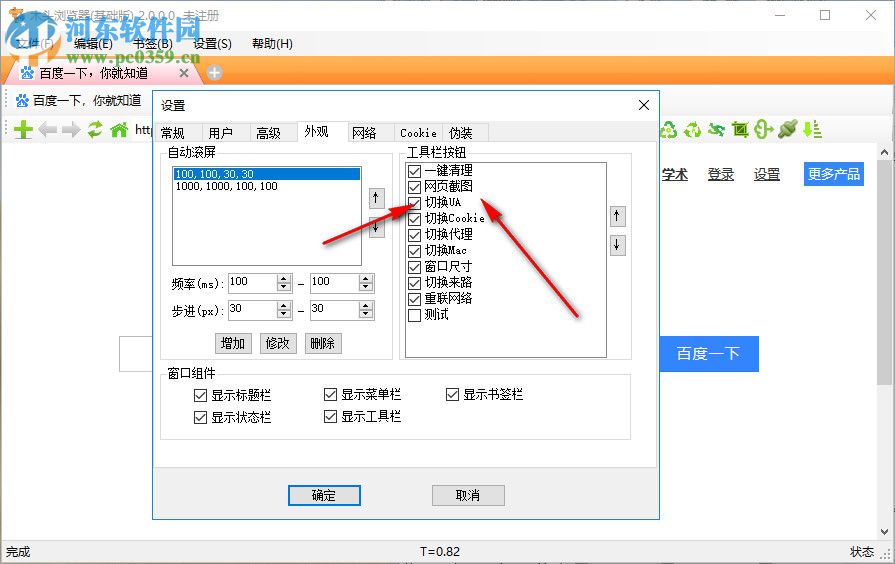Viewport: 895px width, 564px height.
Task: Select list entry 1000, 1000, 100, 100
Action: click(x=267, y=186)
